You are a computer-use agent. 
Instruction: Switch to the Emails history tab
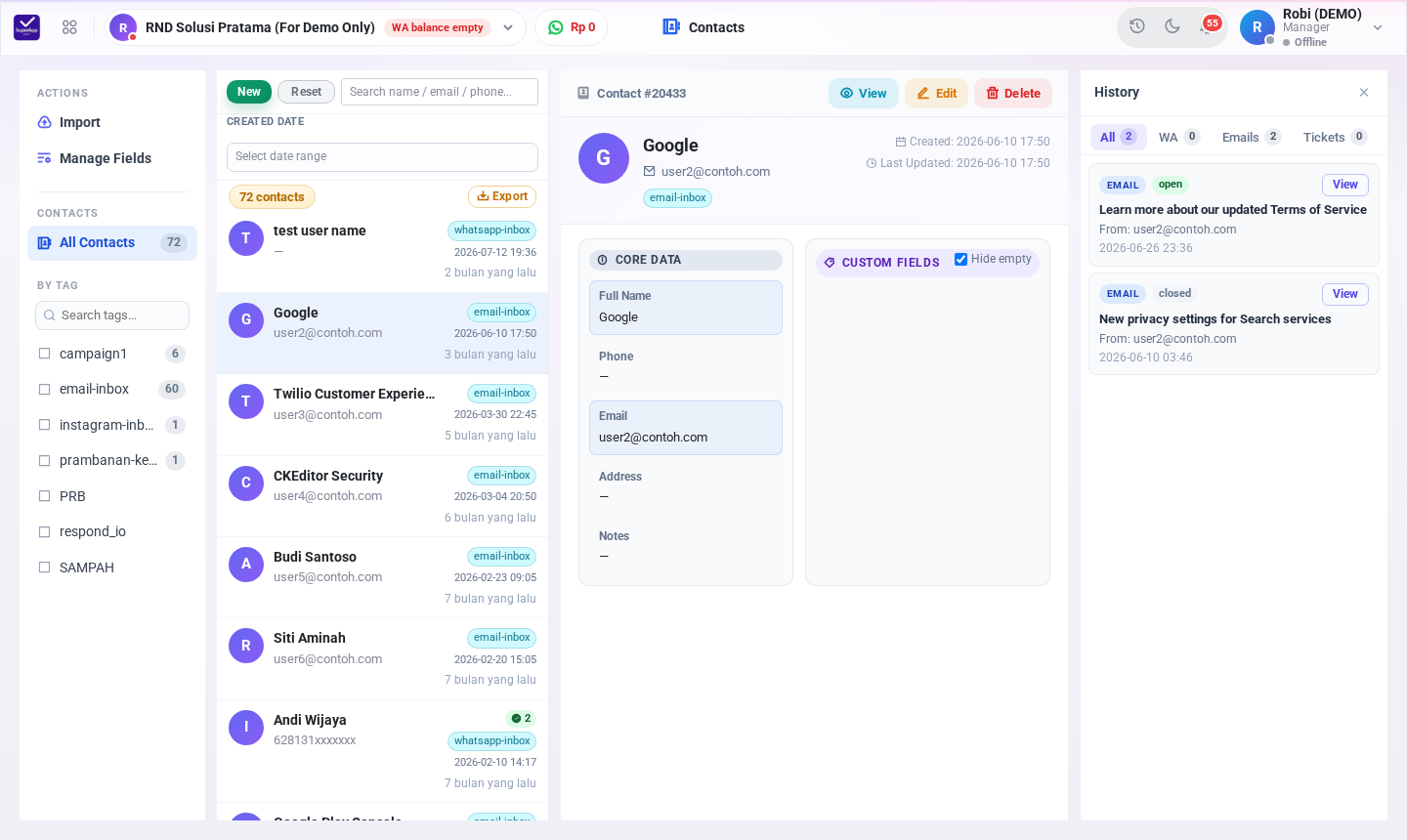click(1251, 137)
